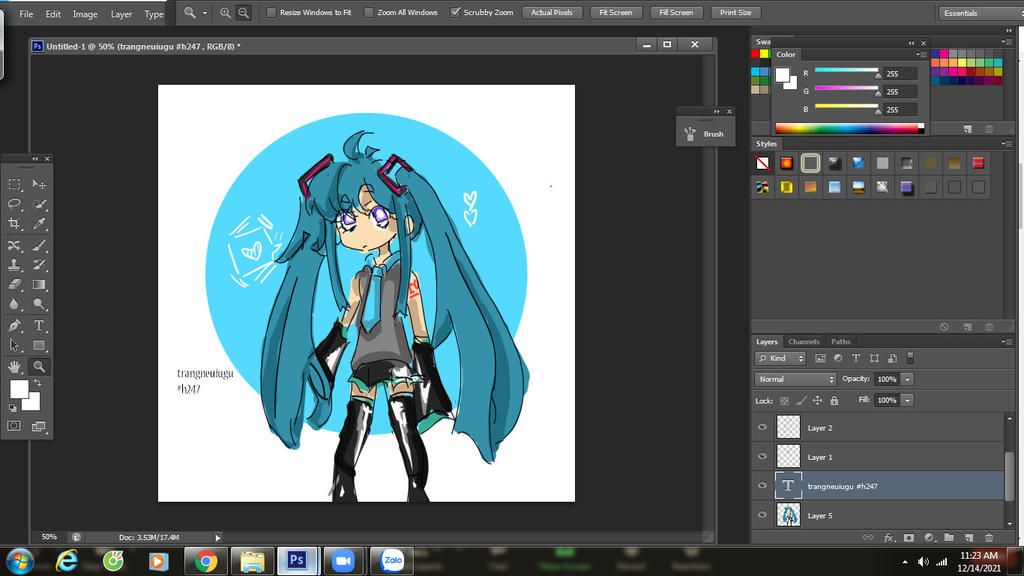Image resolution: width=1024 pixels, height=576 pixels.
Task: Open the File menu
Action: tap(26, 14)
